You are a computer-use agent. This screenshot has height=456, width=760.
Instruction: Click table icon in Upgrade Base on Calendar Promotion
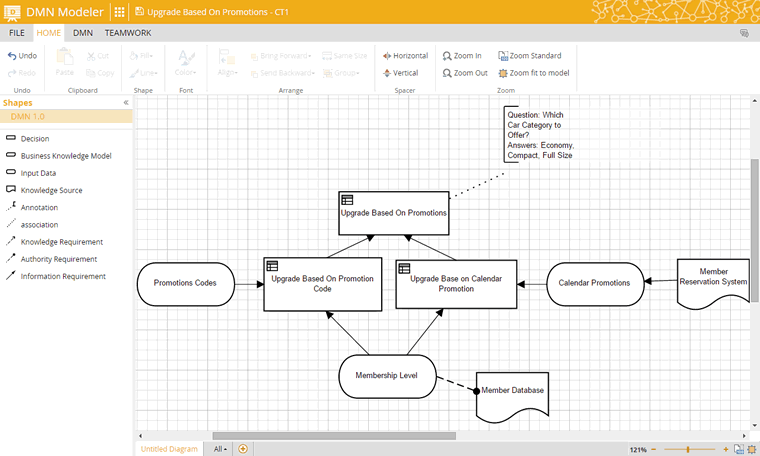(404, 268)
